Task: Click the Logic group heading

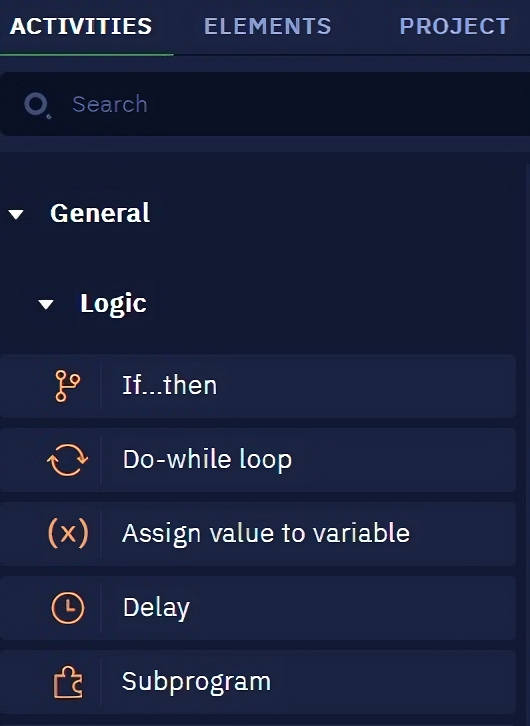Action: click(113, 304)
